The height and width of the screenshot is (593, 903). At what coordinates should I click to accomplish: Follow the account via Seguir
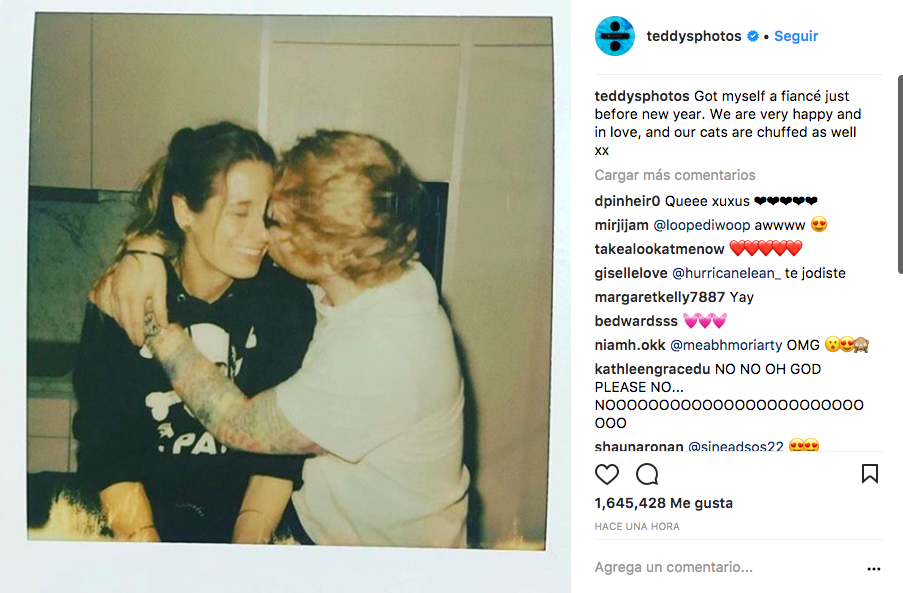coord(796,36)
